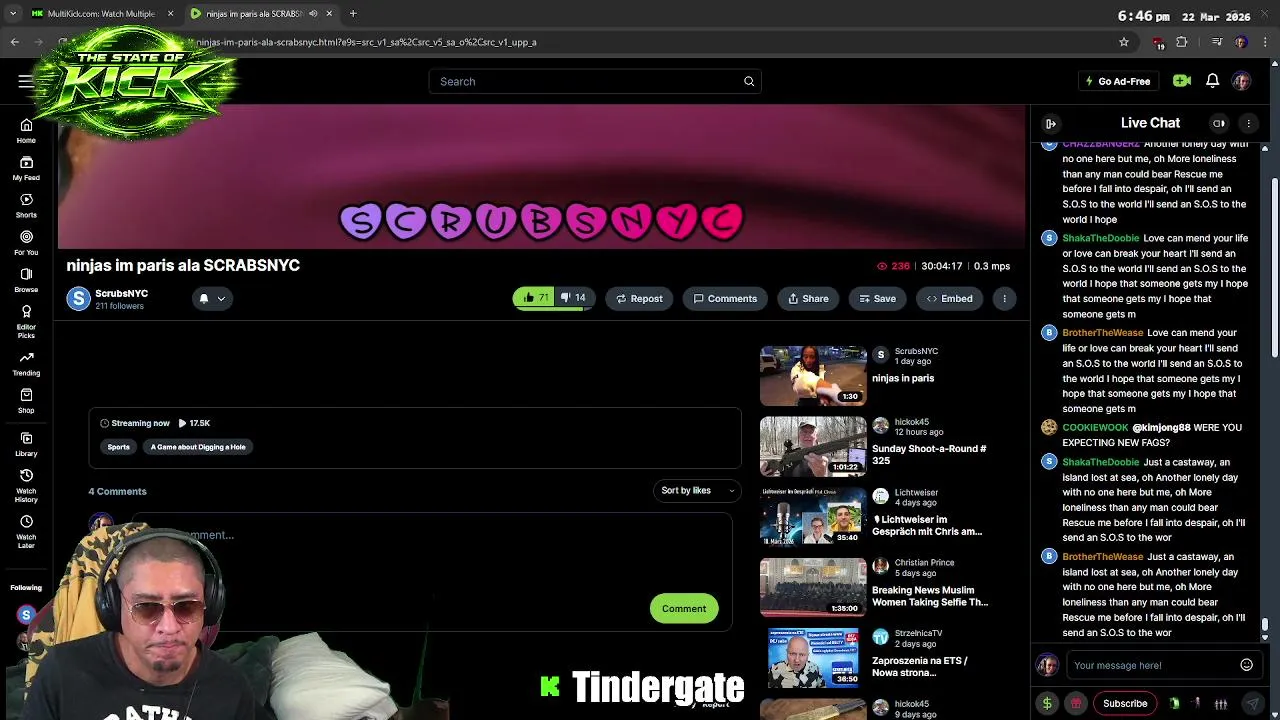Dislike the video with thumbs down
1280x720 pixels.
coord(574,297)
